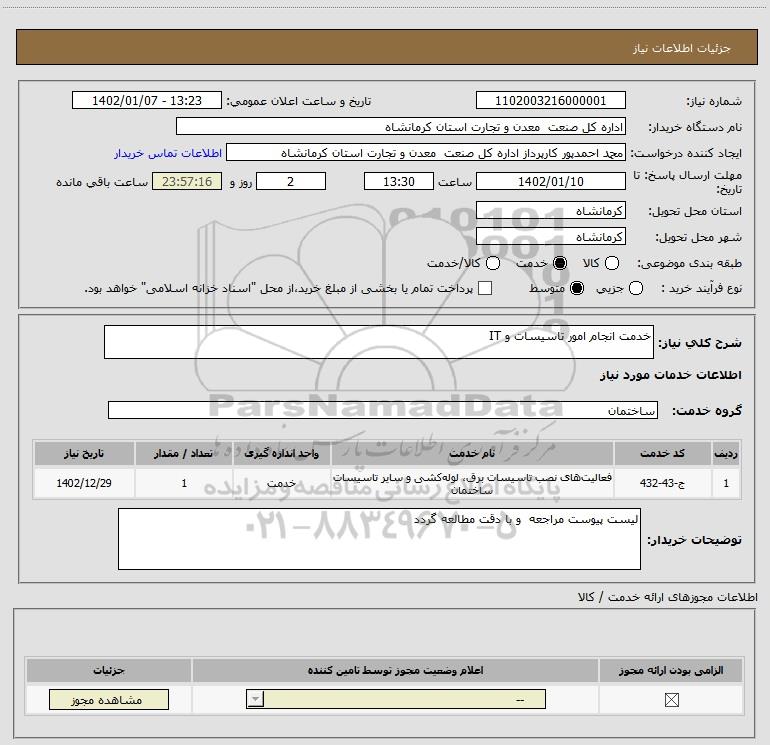The height and width of the screenshot is (745, 770).
Task: Click the buyer organization name field
Action: tap(401, 126)
